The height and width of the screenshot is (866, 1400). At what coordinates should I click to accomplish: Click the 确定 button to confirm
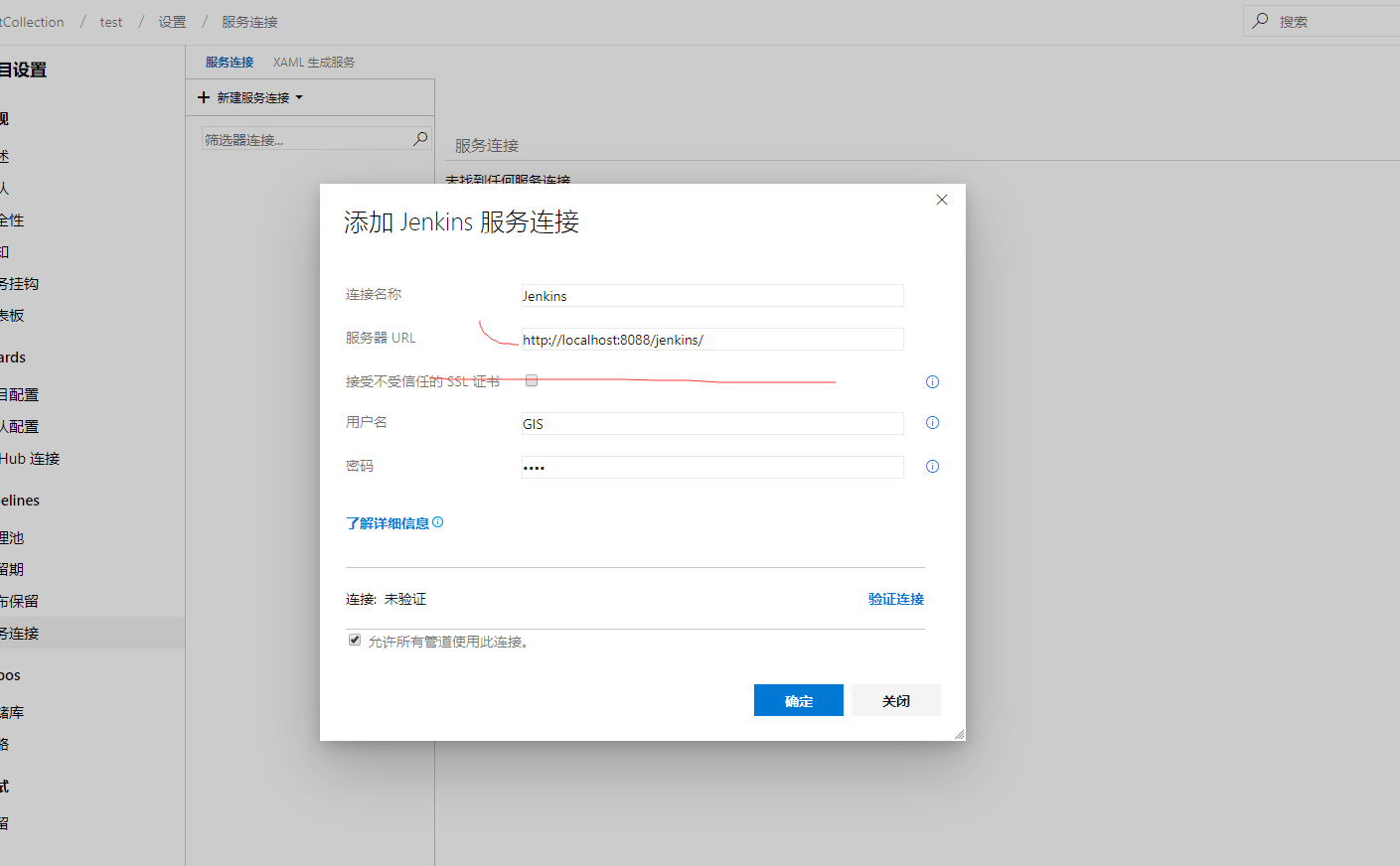tap(798, 700)
